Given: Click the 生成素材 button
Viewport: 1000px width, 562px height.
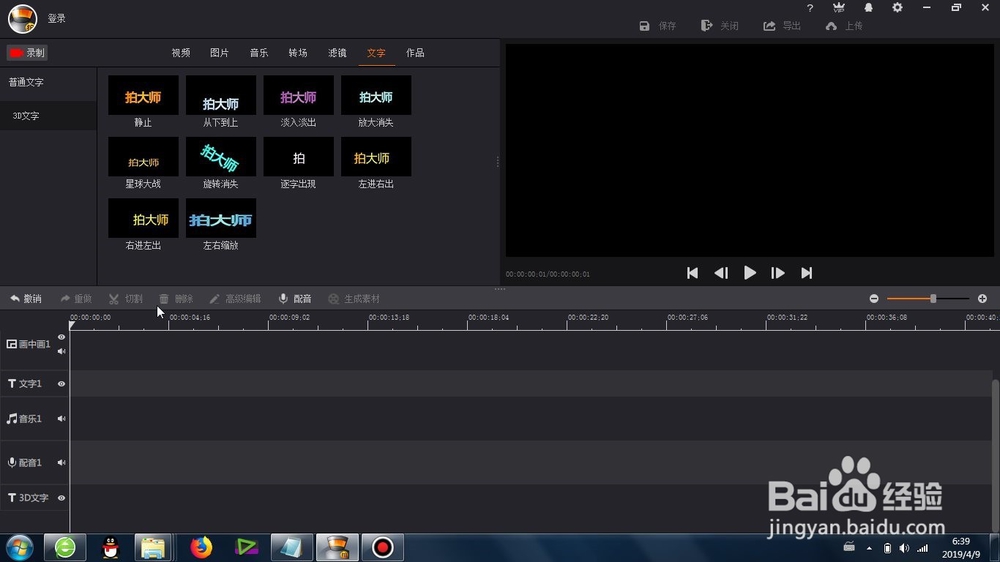Looking at the screenshot, I should pyautogui.click(x=354, y=299).
